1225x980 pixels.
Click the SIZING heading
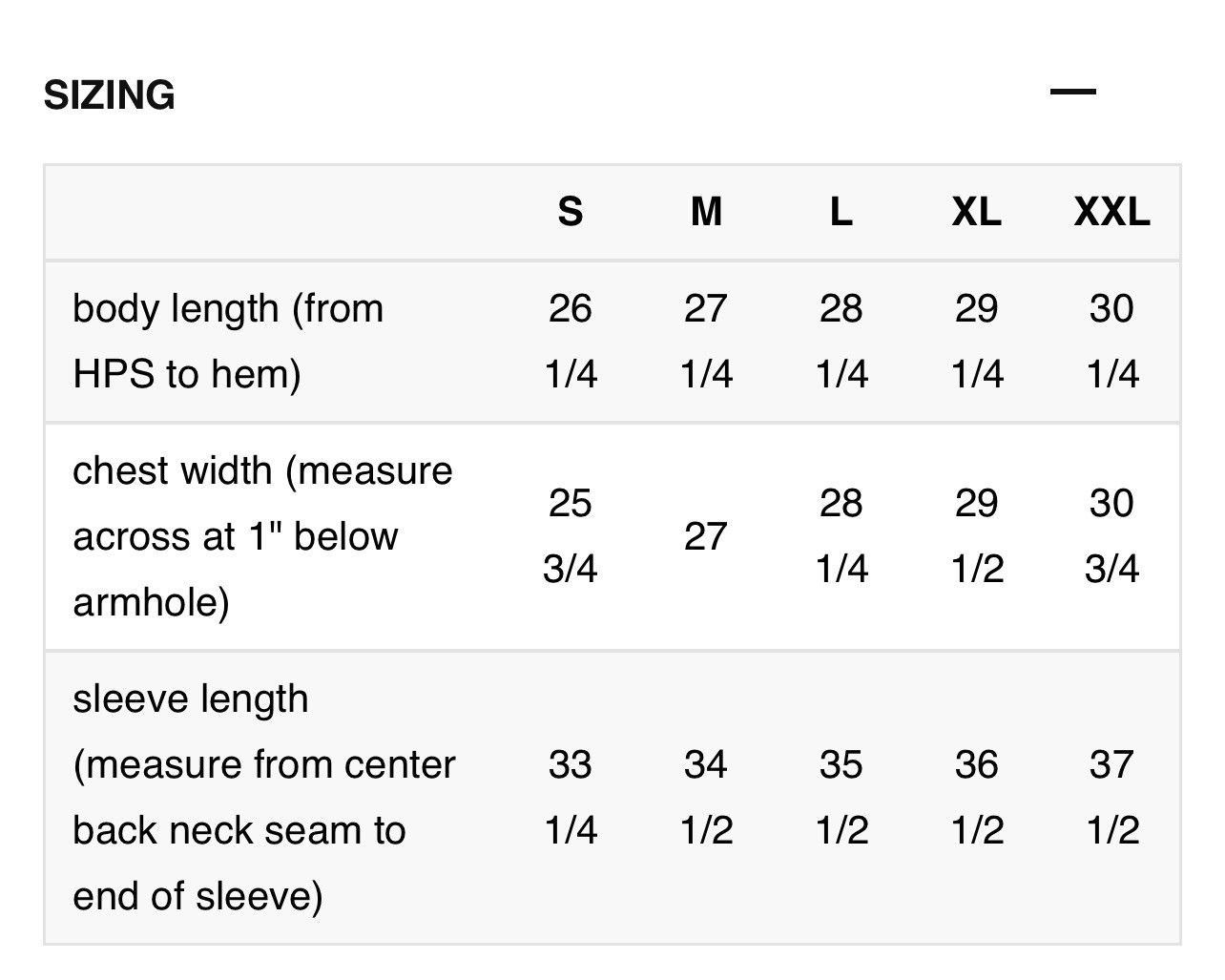[x=110, y=95]
